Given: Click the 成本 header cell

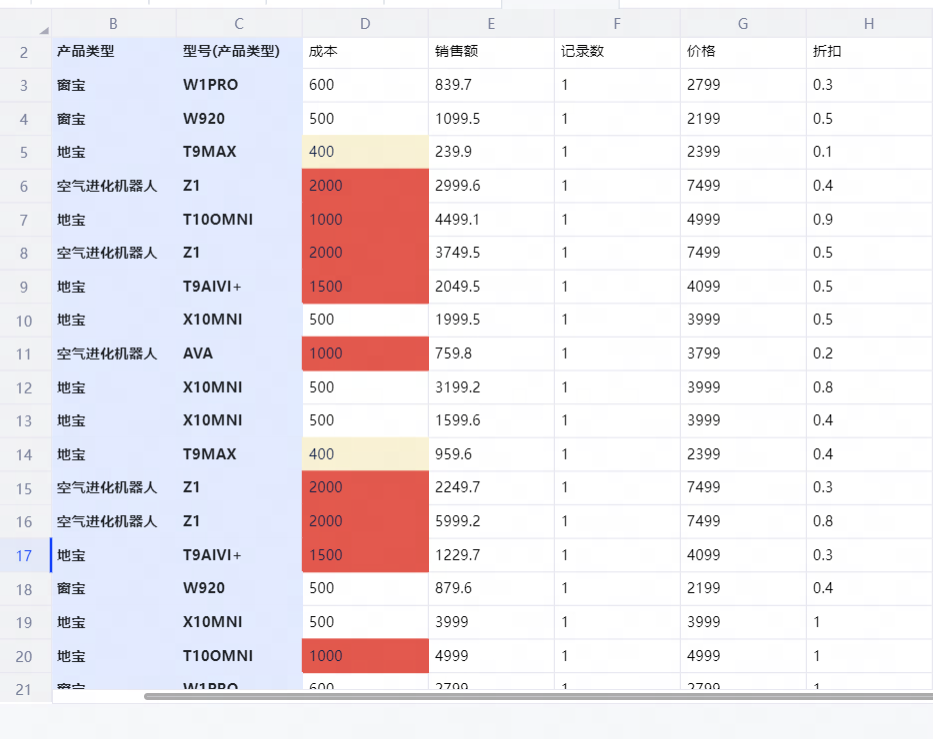Looking at the screenshot, I should (365, 52).
